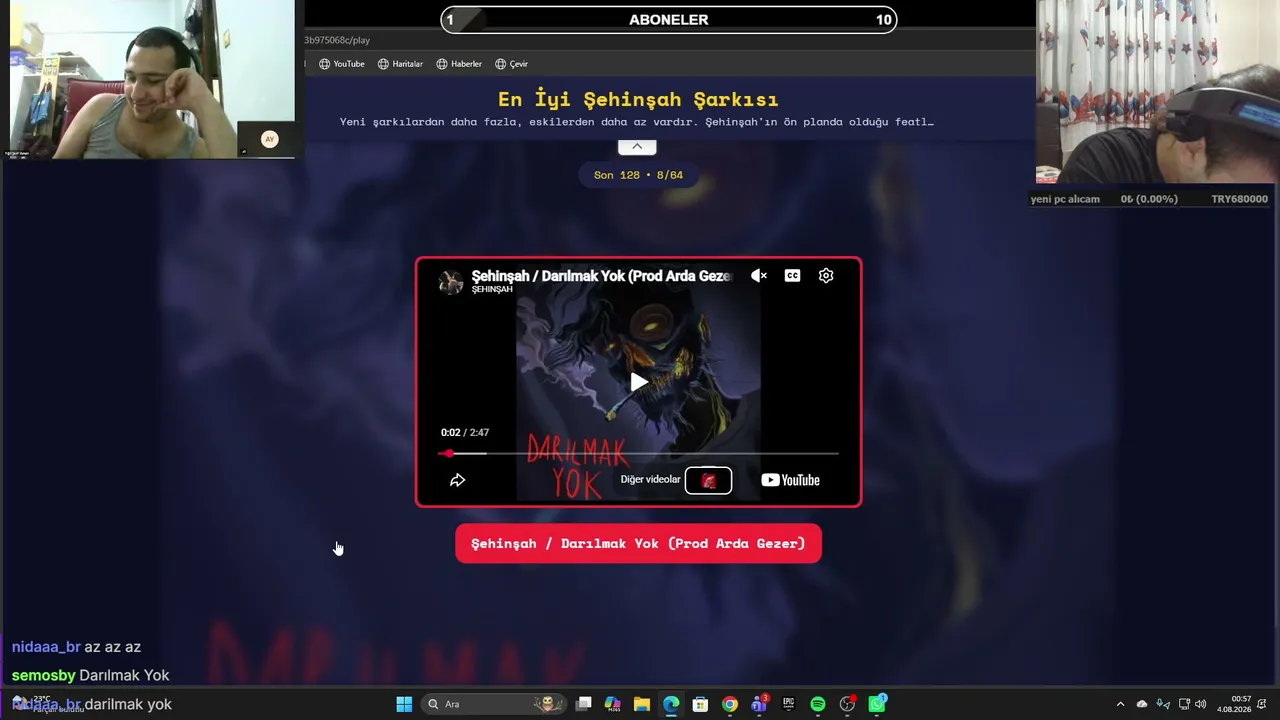1280x720 pixels.
Task: Share the video with the arrow icon
Action: [x=457, y=480]
